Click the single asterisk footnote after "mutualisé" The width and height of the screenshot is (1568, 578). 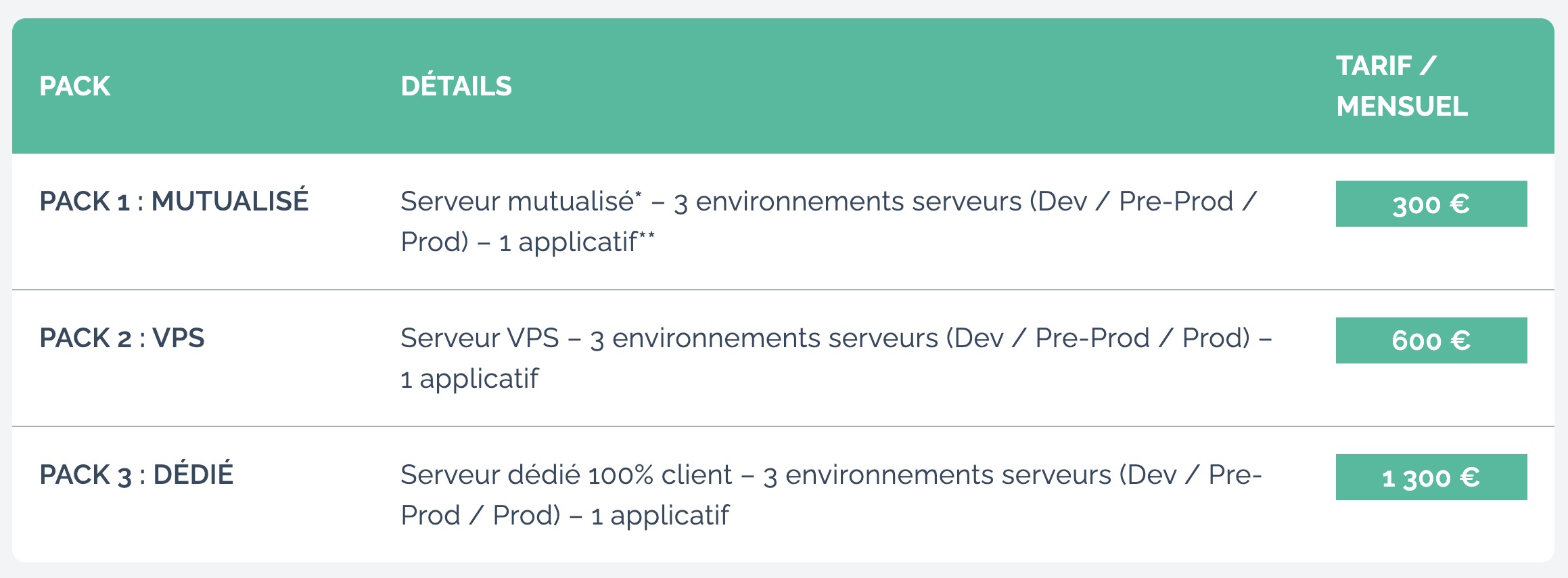(638, 194)
